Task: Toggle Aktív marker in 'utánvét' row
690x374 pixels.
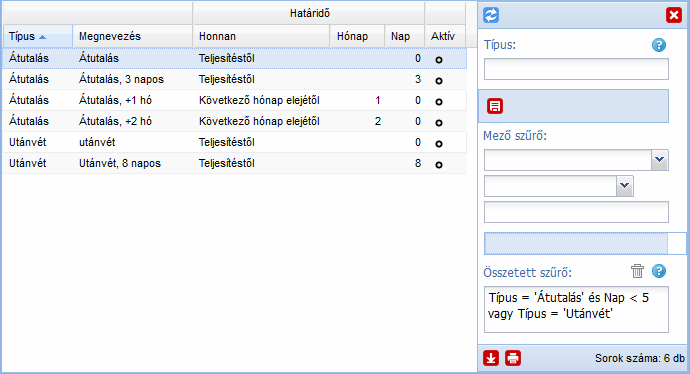Action: click(x=439, y=143)
